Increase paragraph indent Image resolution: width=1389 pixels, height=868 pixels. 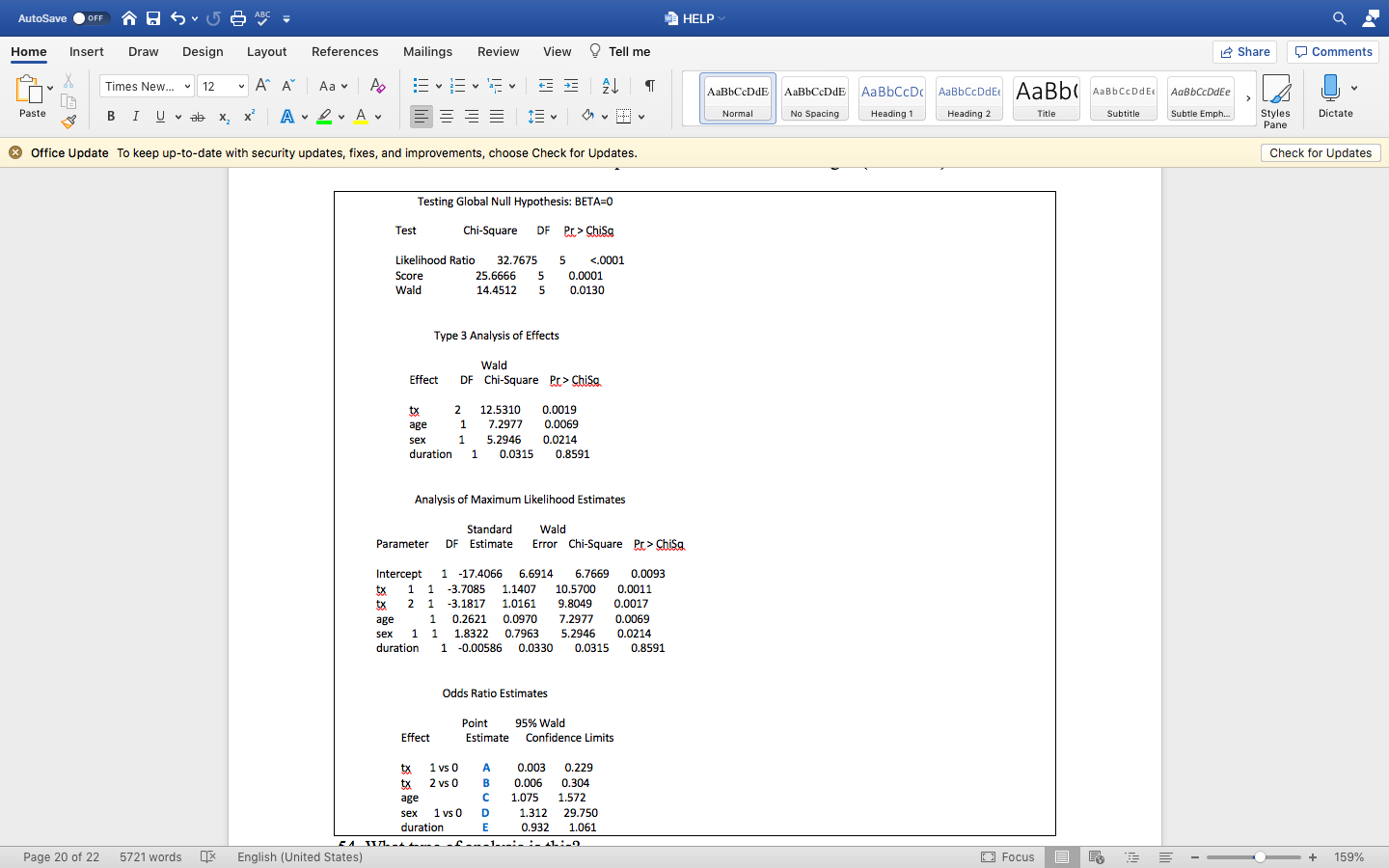[571, 86]
